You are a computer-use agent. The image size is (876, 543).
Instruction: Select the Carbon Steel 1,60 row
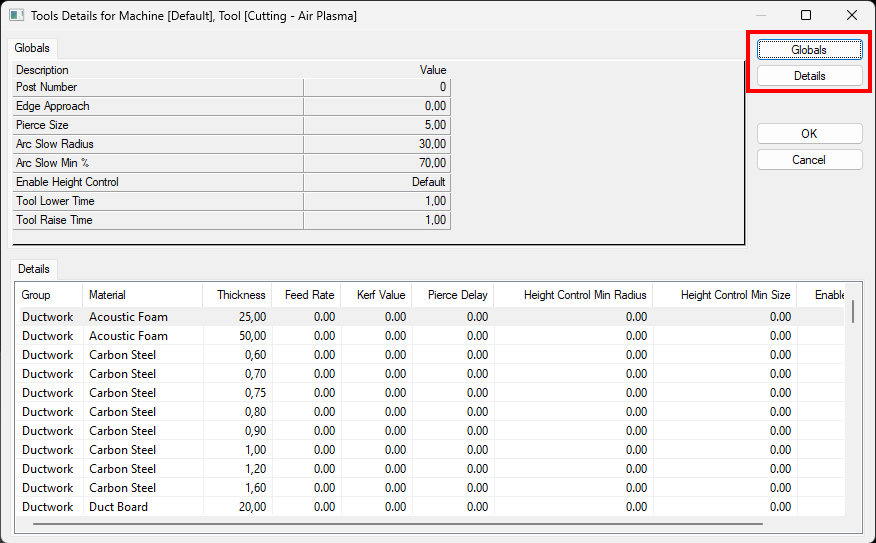click(x=432, y=488)
